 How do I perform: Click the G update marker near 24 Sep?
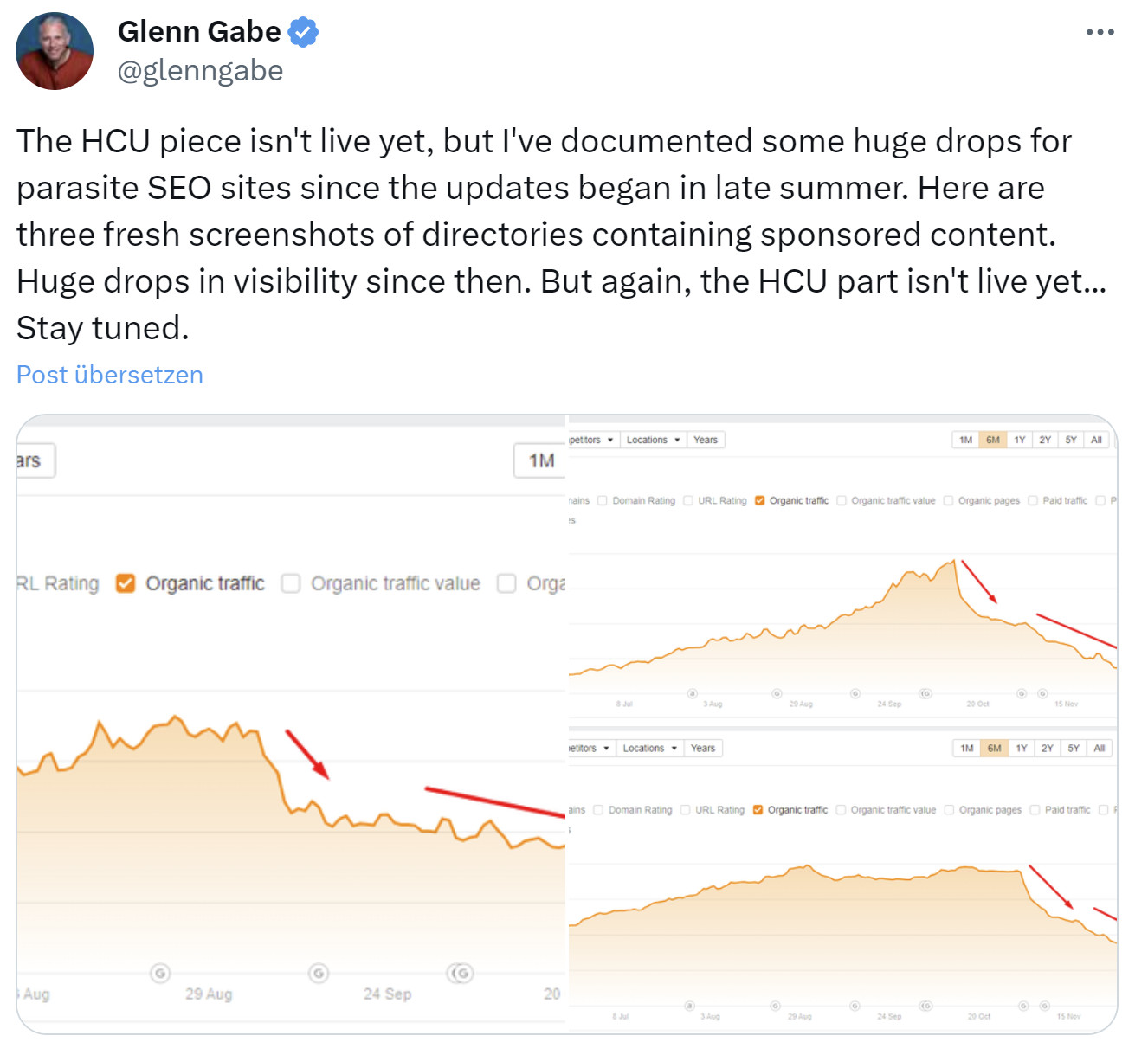click(318, 973)
